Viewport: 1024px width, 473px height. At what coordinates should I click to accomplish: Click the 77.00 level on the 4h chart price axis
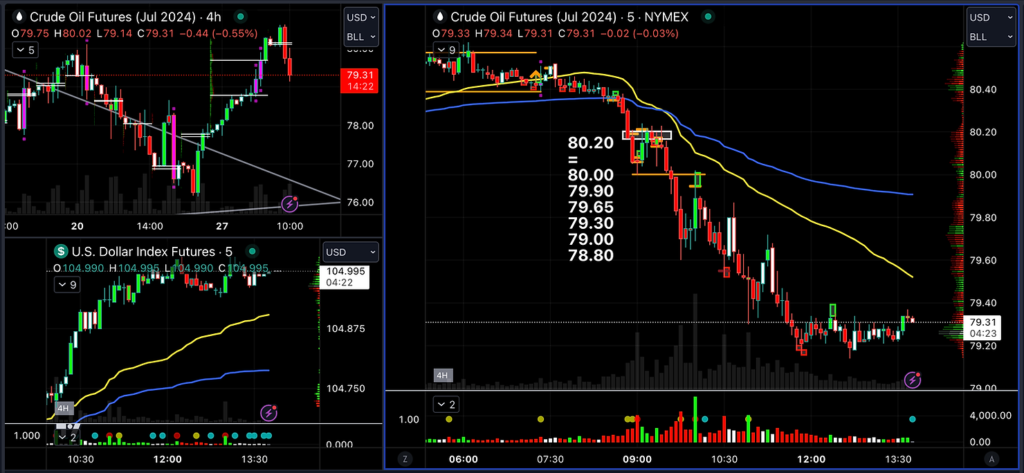[359, 164]
